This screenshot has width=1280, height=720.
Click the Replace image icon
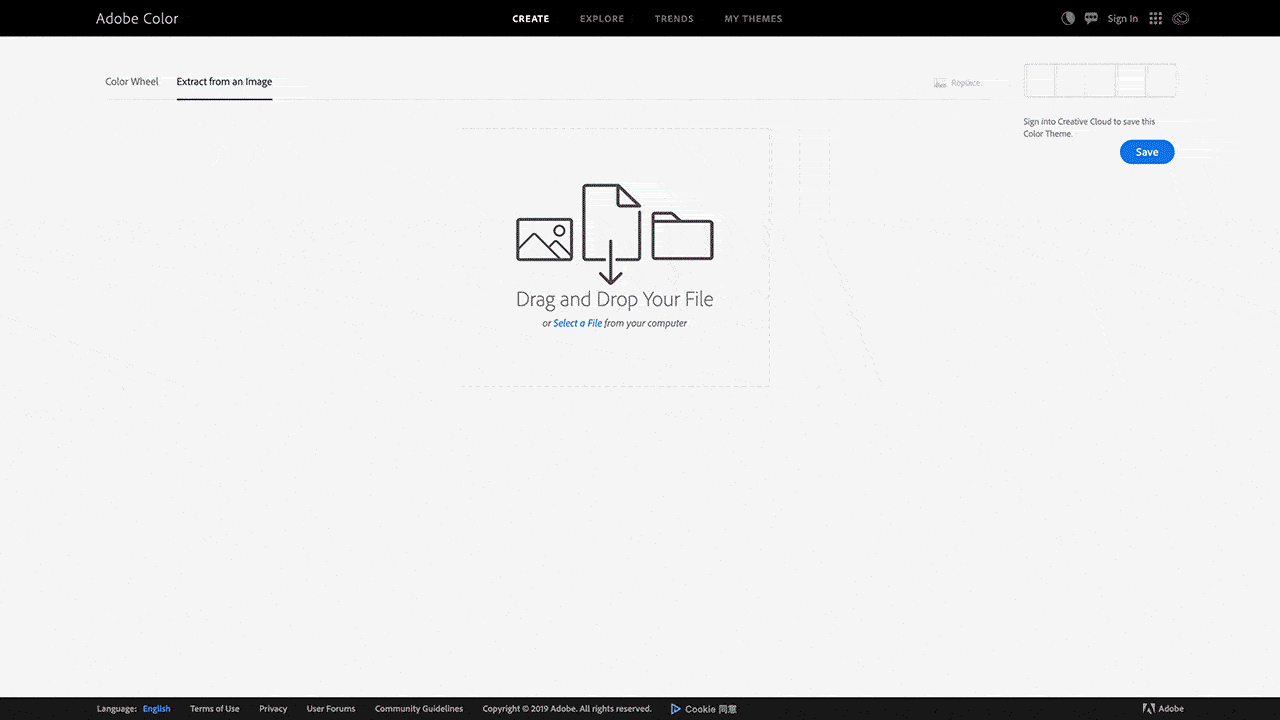[x=940, y=83]
